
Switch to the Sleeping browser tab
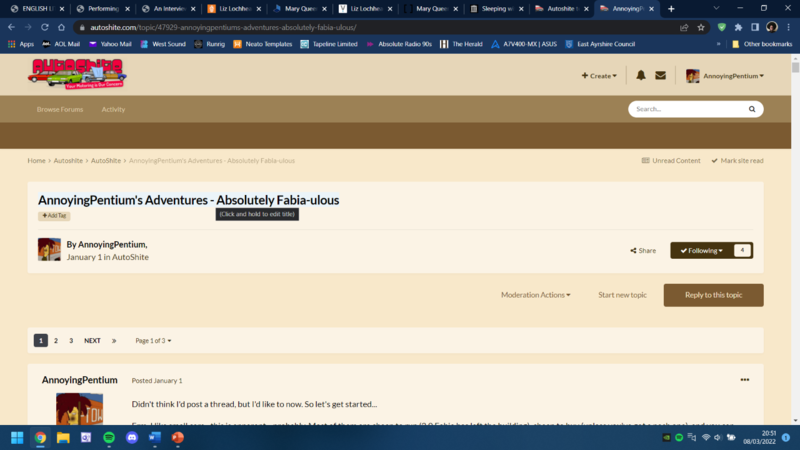tap(495, 9)
